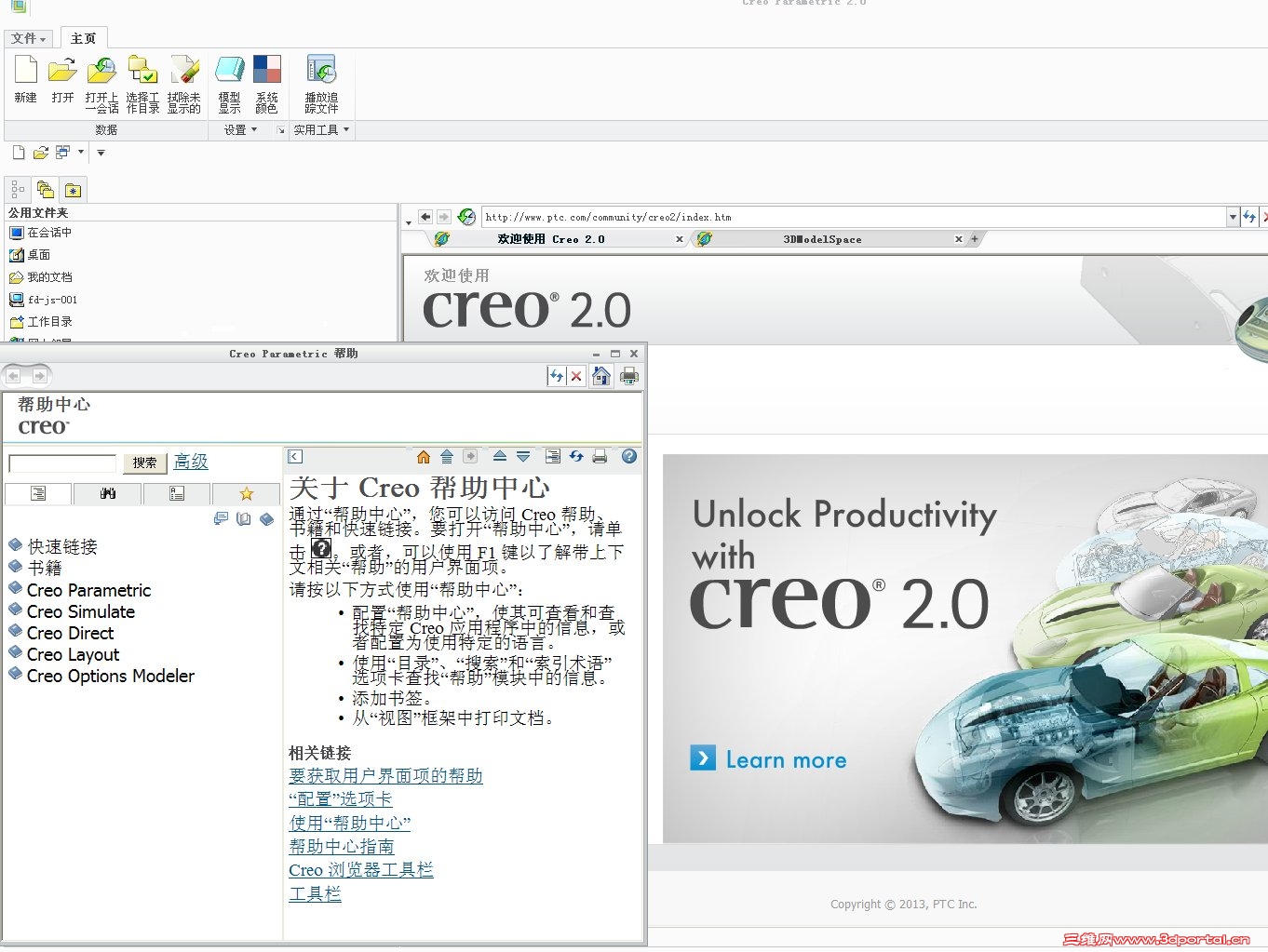1268x952 pixels.
Task: Click the home icon in help window toolbar
Action: click(601, 376)
